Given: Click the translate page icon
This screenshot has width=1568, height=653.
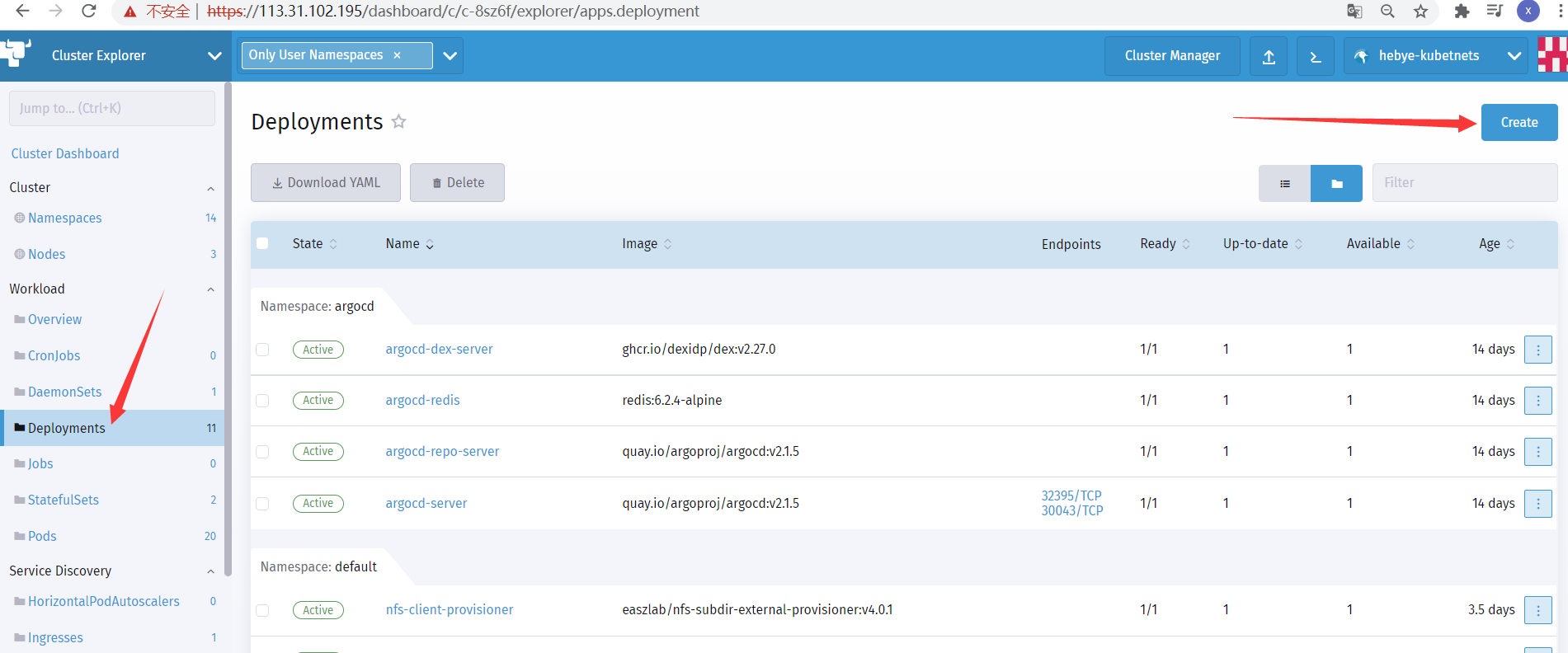Looking at the screenshot, I should pos(1354,11).
